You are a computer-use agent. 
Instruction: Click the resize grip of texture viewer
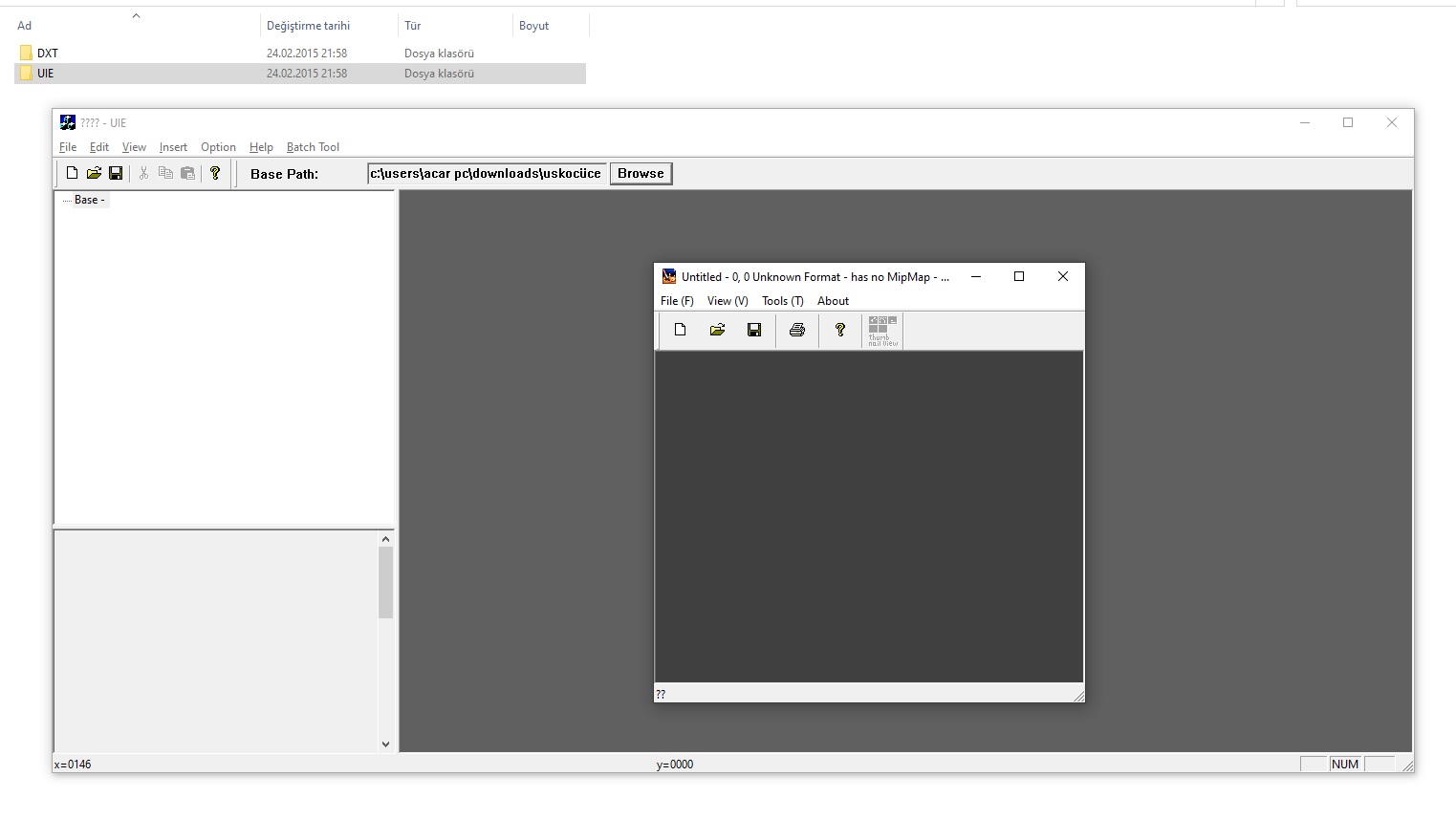click(x=1077, y=695)
